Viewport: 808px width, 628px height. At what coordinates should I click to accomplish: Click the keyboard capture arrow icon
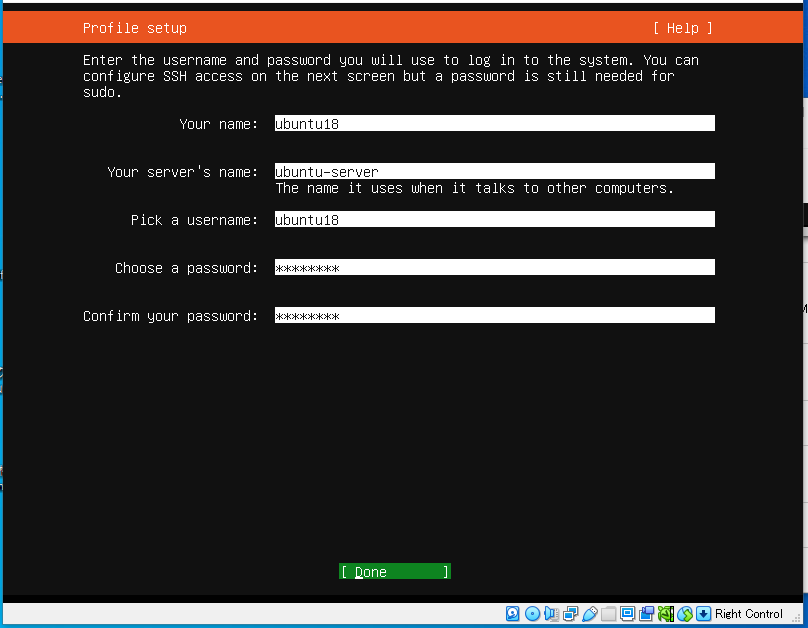pos(703,614)
